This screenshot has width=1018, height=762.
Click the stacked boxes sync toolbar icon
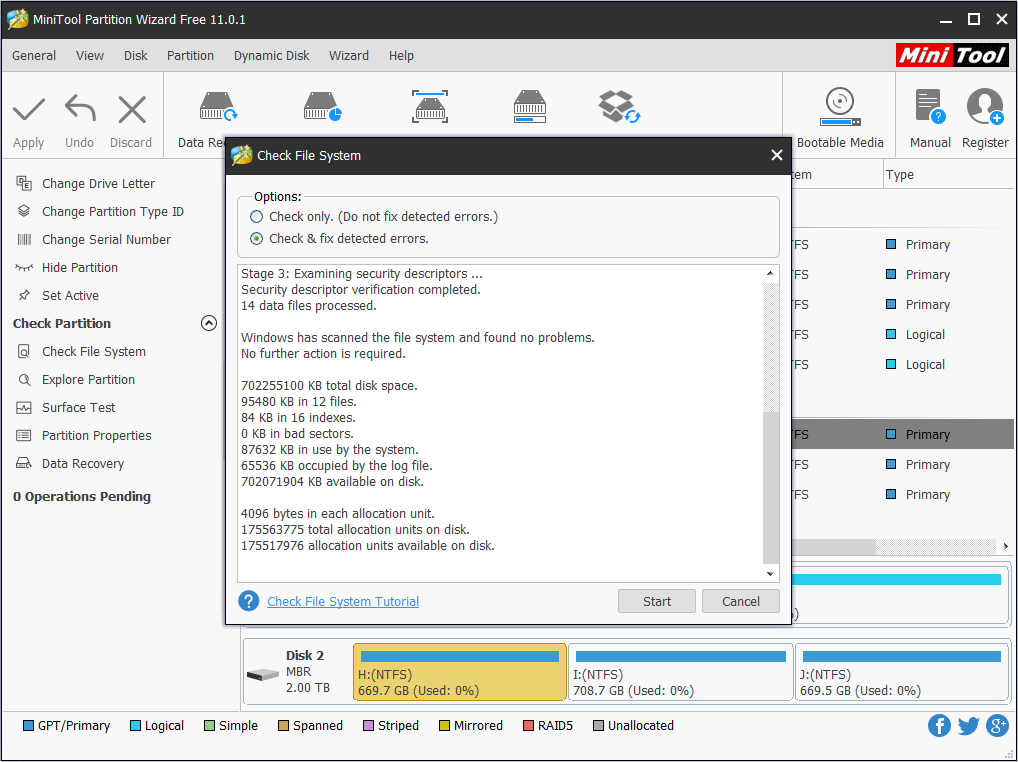[x=619, y=106]
